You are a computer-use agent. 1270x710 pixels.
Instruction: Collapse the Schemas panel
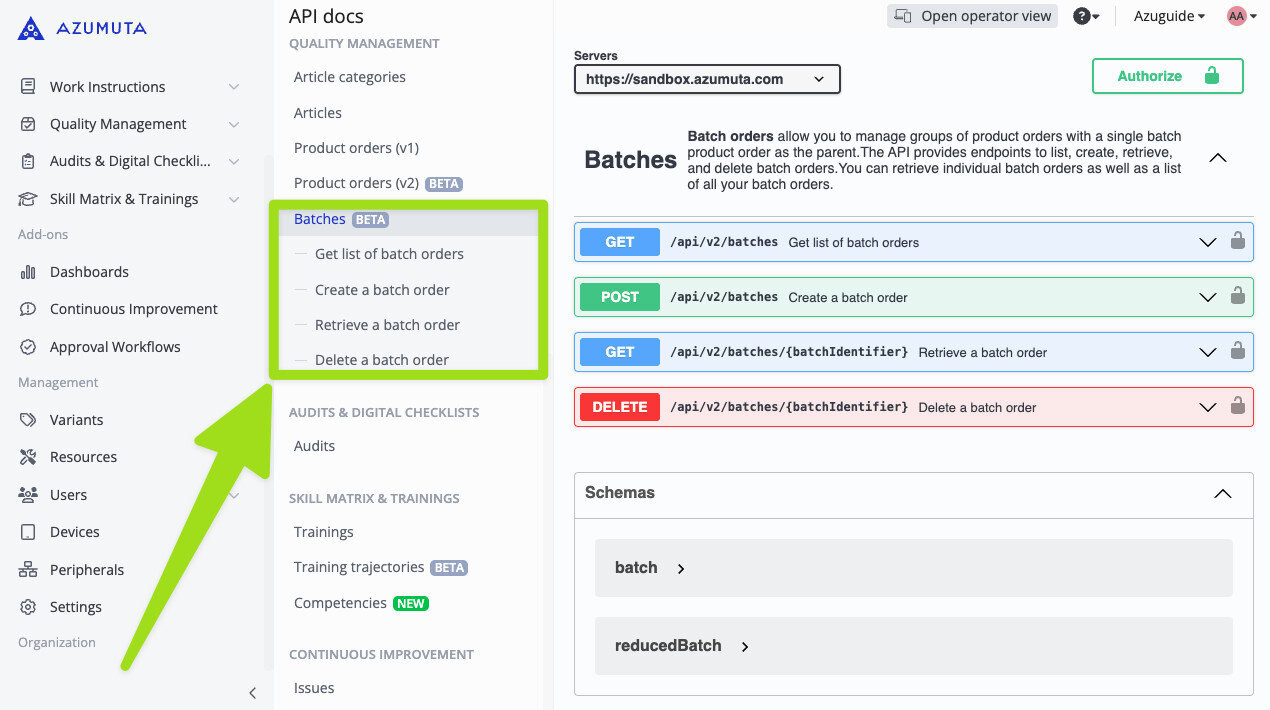1222,493
